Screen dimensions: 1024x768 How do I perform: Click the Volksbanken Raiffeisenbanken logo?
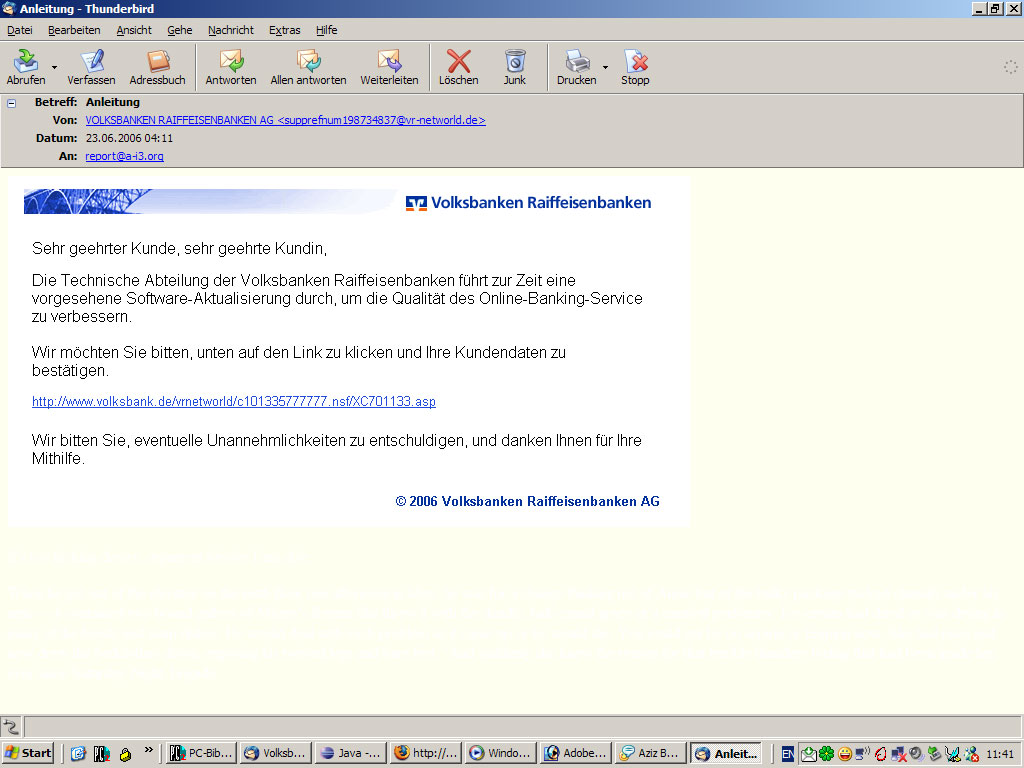pyautogui.click(x=528, y=203)
